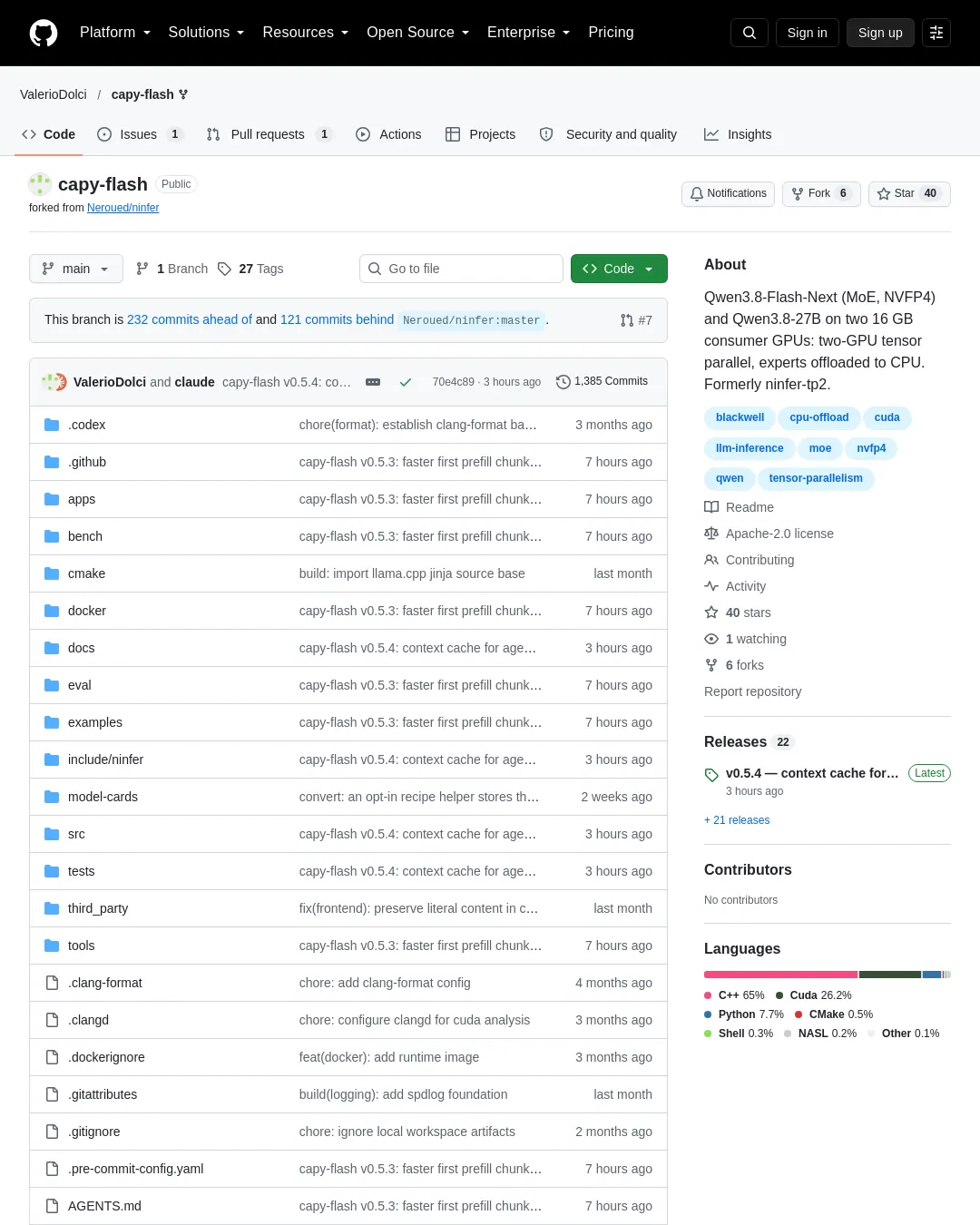Screen dimensions: 980x1225
Task: Click the commit author avatars
Action: (54, 382)
